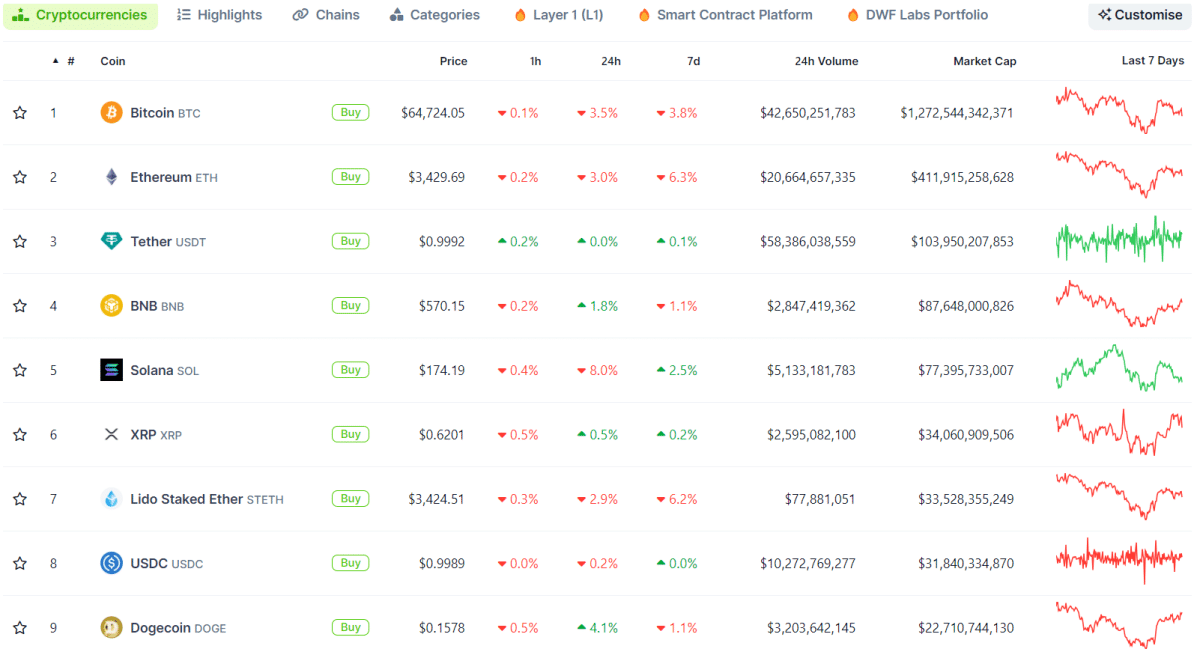Toggle the favorite star for Solana
The image size is (1200, 652).
click(x=20, y=370)
